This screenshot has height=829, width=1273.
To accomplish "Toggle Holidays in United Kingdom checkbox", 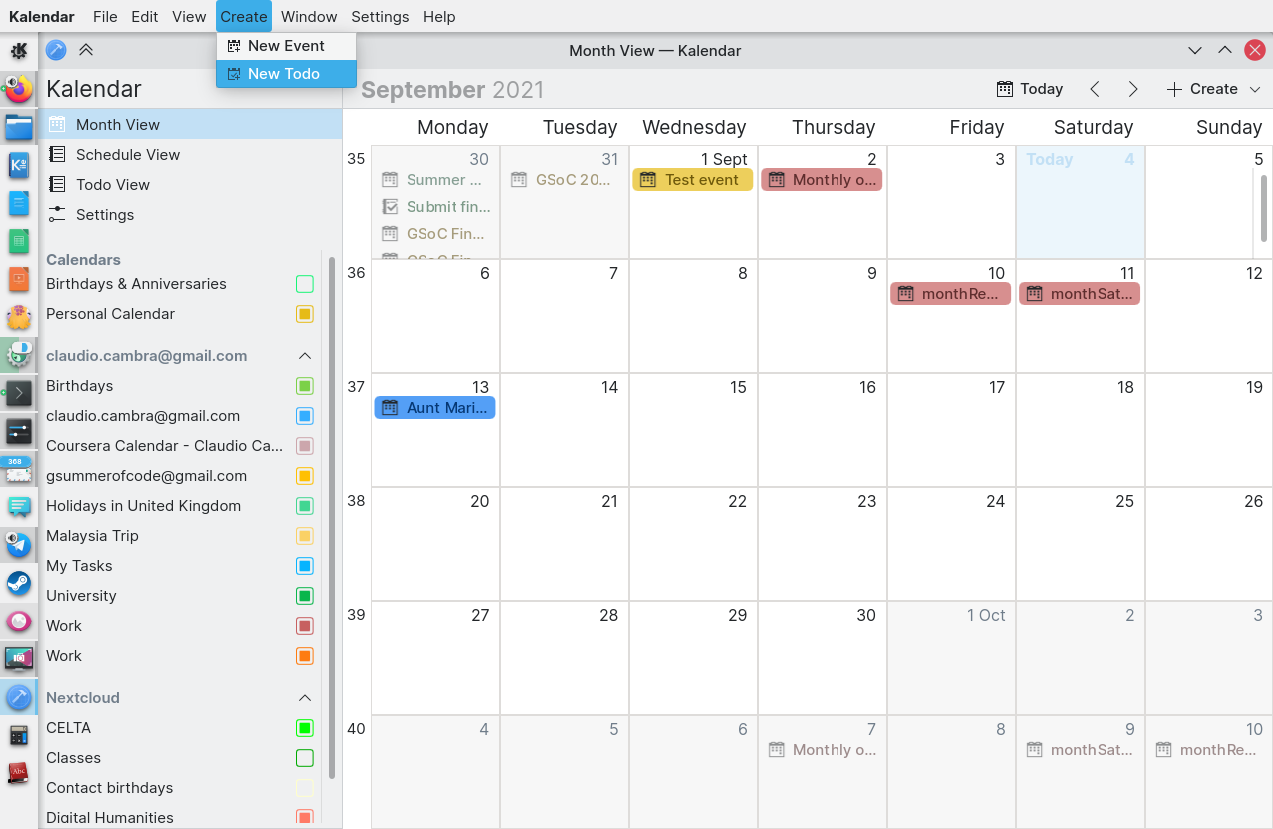I will point(305,506).
